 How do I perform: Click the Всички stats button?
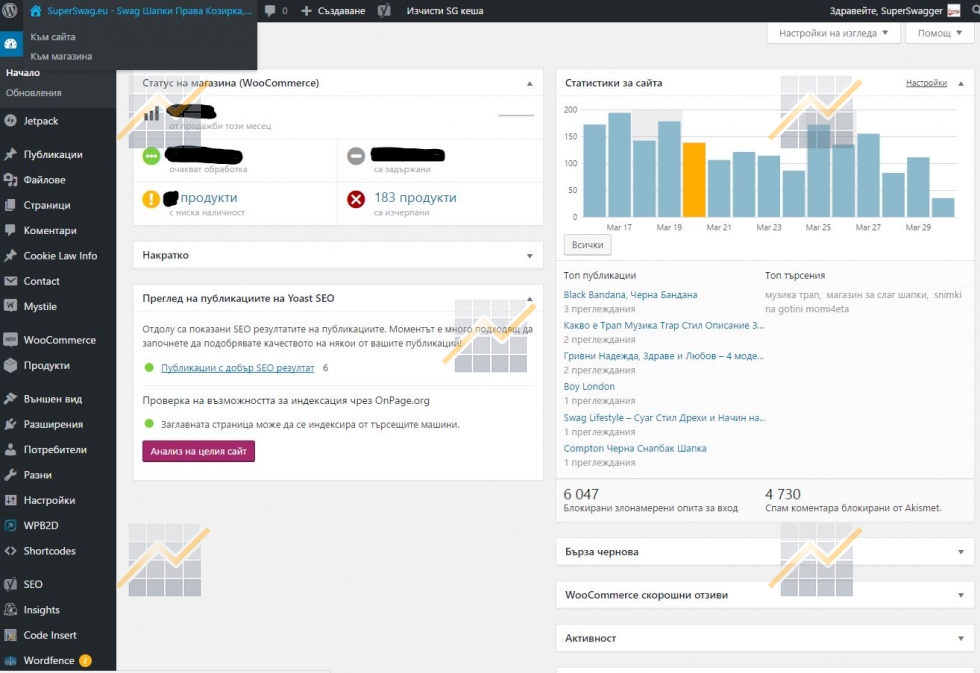(588, 245)
